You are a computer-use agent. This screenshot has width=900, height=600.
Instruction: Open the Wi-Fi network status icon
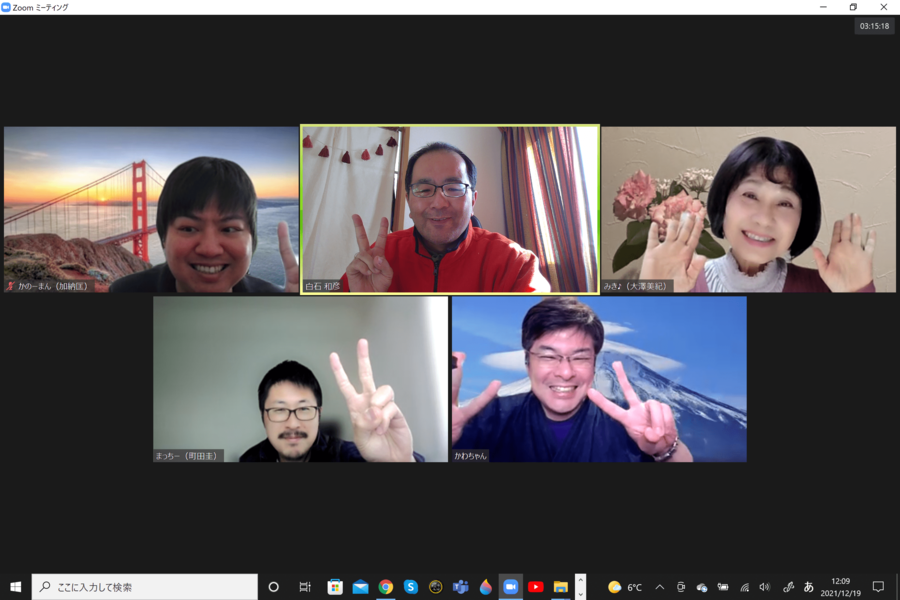[x=744, y=587]
